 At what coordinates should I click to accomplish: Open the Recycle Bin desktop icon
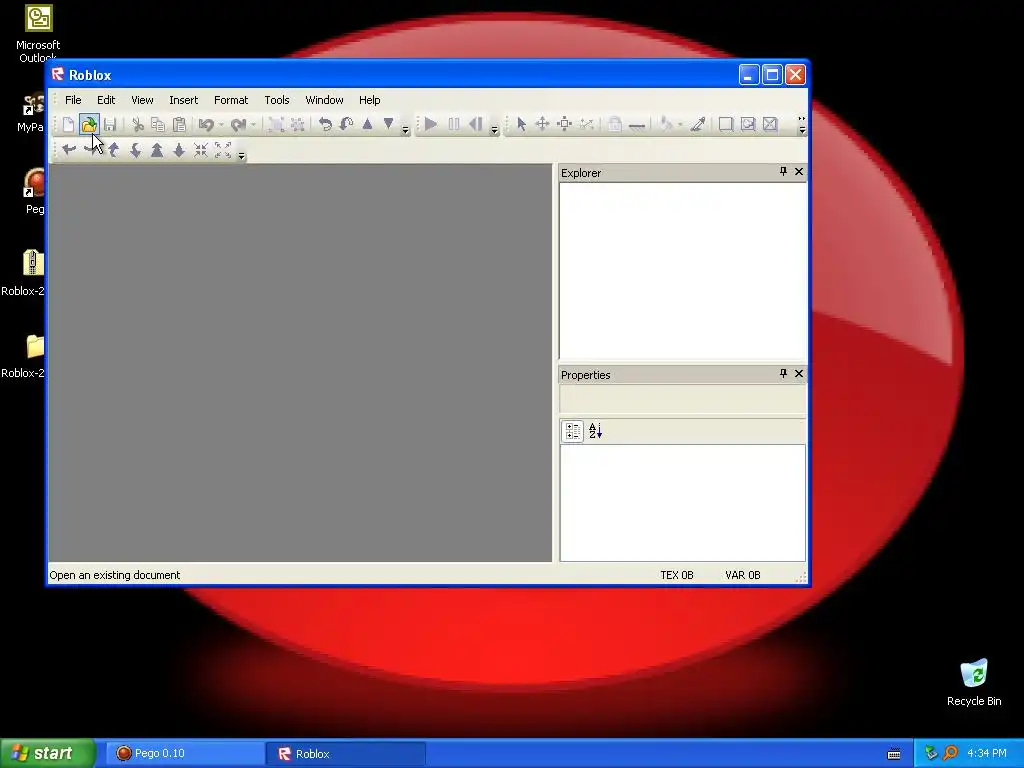point(974,683)
